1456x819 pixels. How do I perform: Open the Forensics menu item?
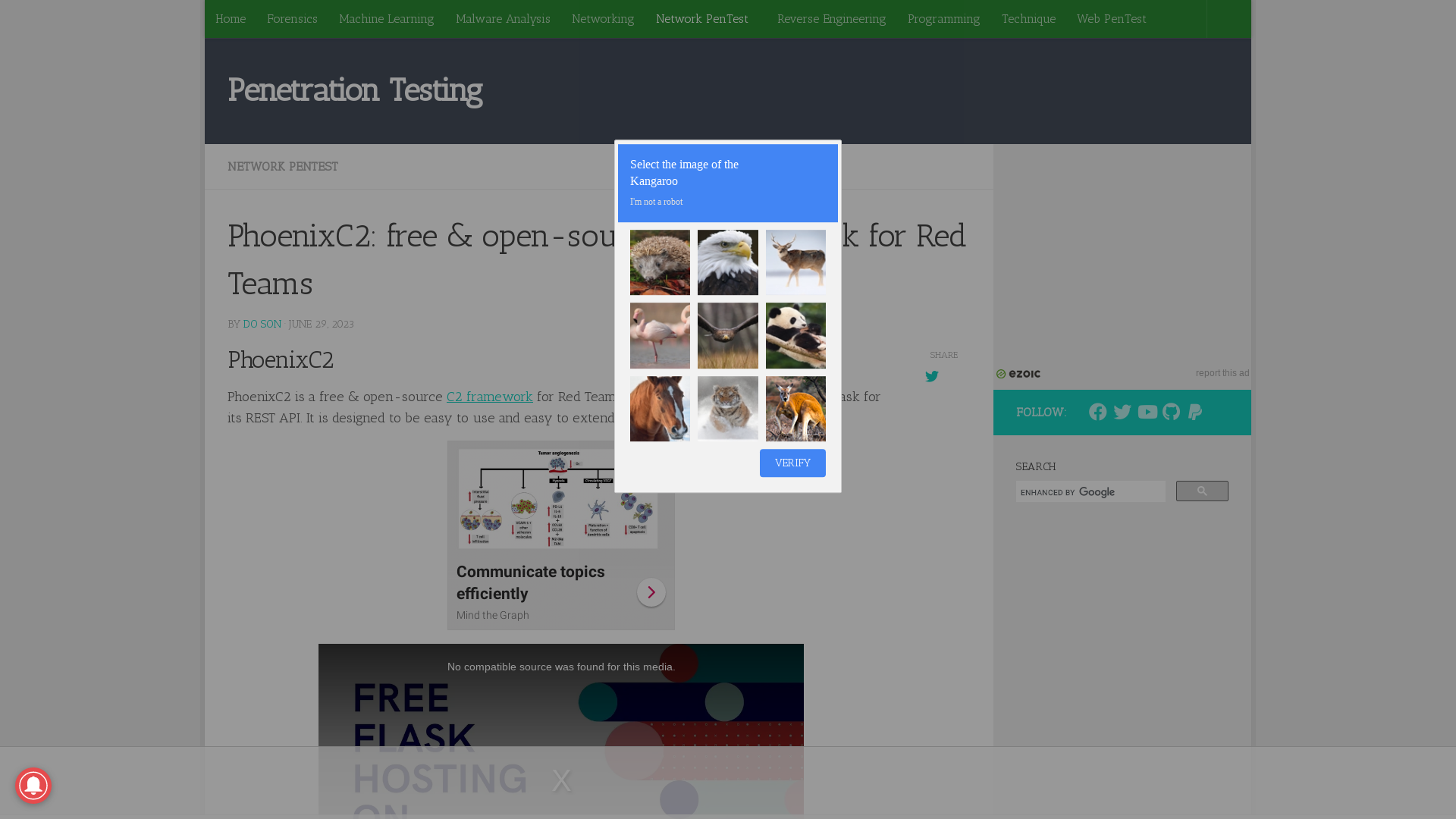tap(292, 19)
